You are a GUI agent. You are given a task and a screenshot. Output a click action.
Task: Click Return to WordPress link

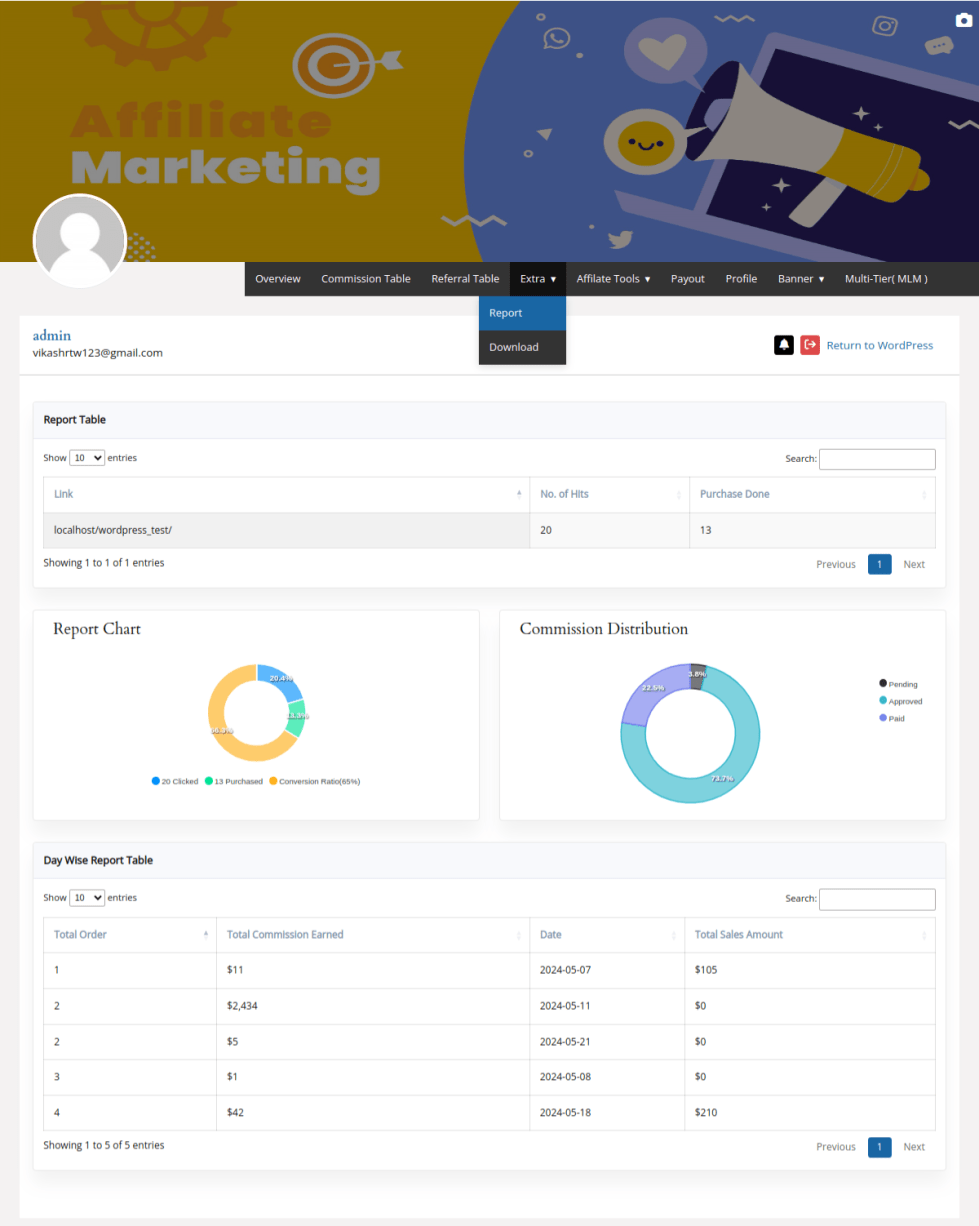pos(879,345)
